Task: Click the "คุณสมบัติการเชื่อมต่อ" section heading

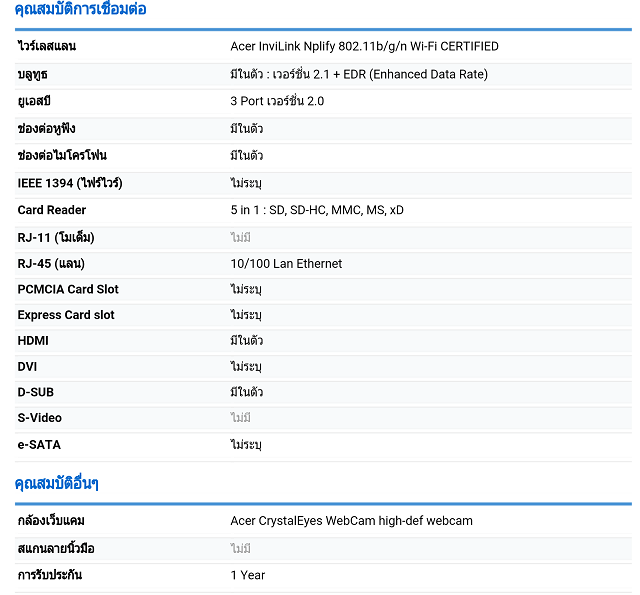Action: [80, 10]
